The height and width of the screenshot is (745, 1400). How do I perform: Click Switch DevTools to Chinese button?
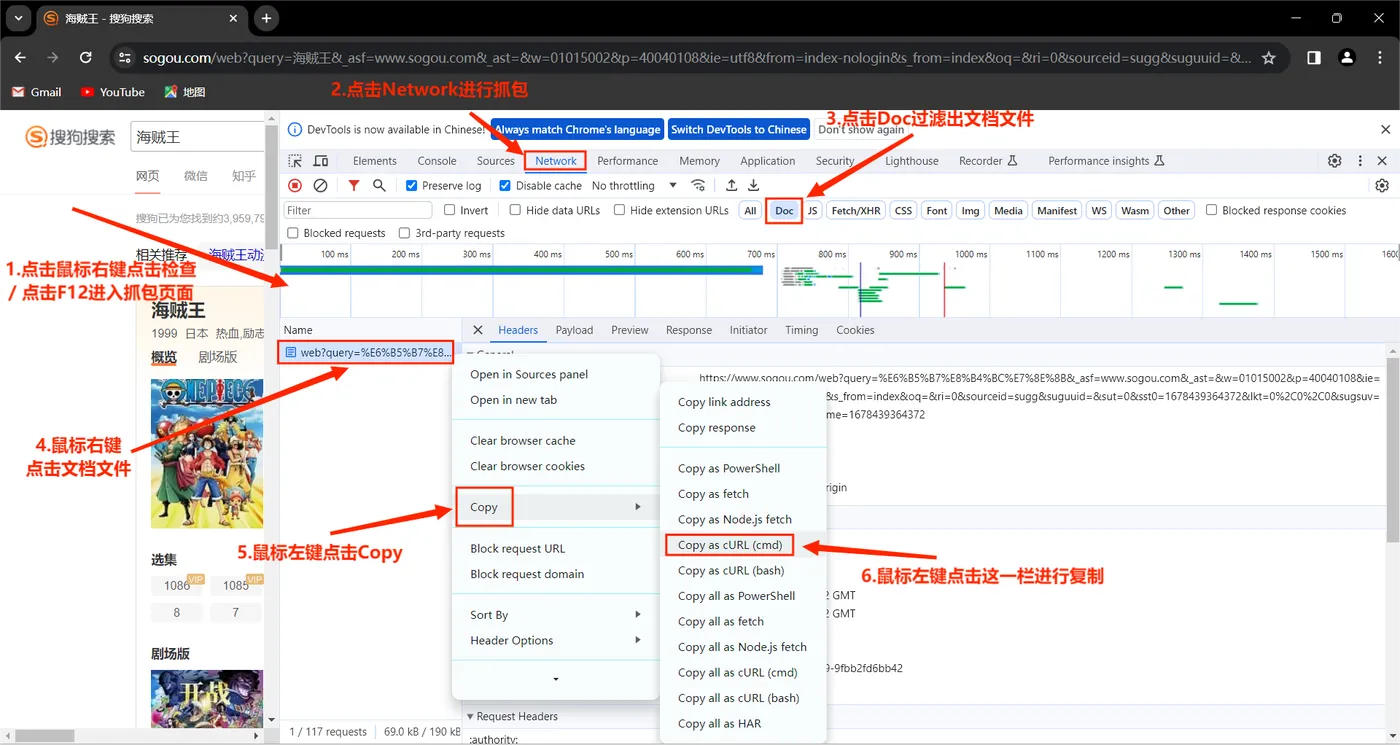pyautogui.click(x=739, y=130)
